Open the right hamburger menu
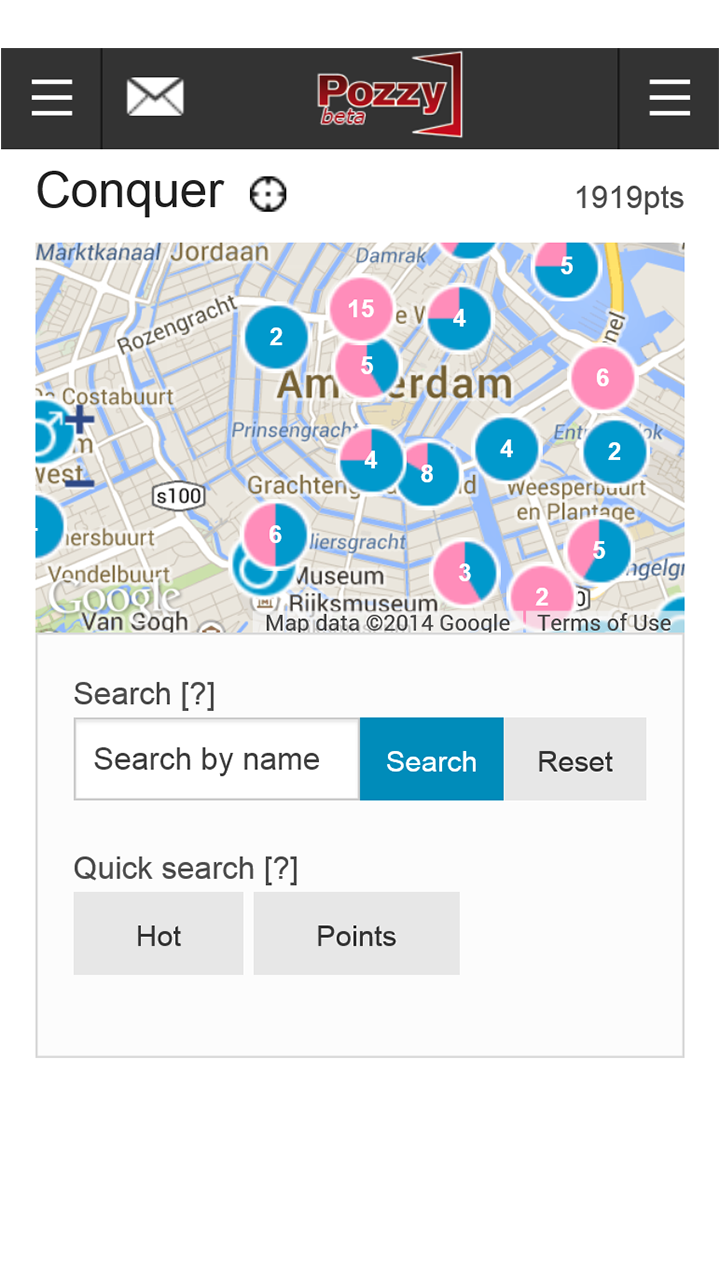Viewport: 720px width, 1280px height. [x=669, y=98]
